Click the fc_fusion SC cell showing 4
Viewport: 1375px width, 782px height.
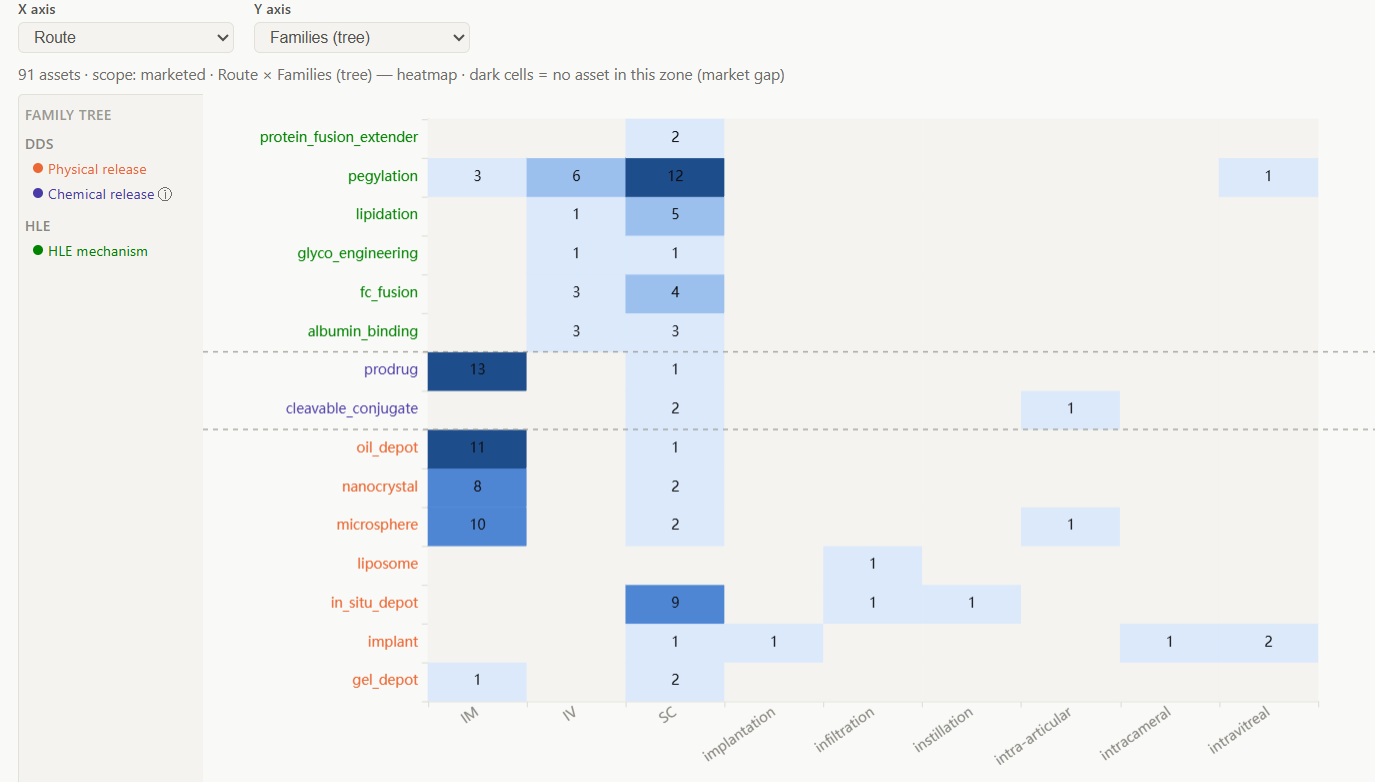(675, 294)
